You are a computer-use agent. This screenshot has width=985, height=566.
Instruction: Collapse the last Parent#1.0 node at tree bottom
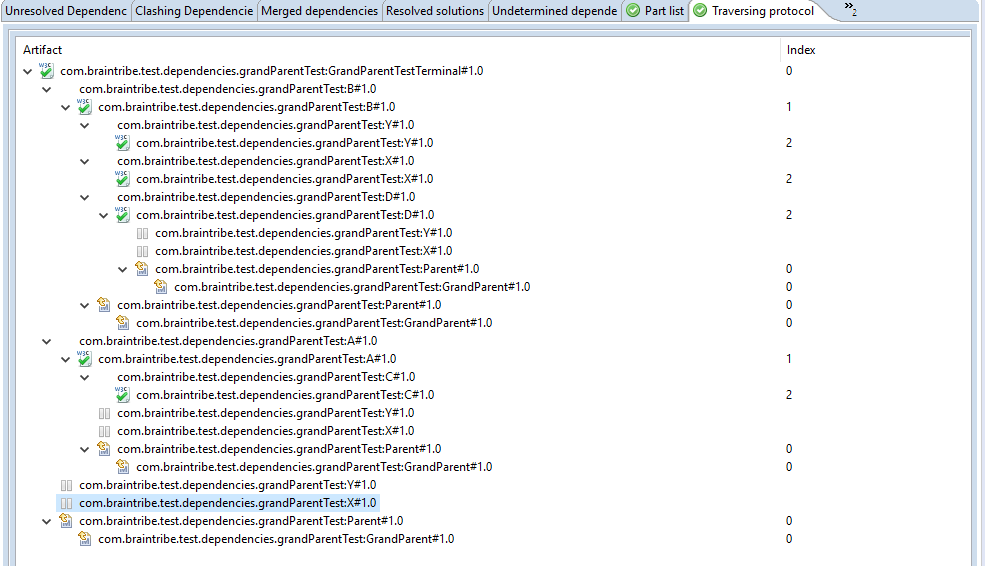46,521
